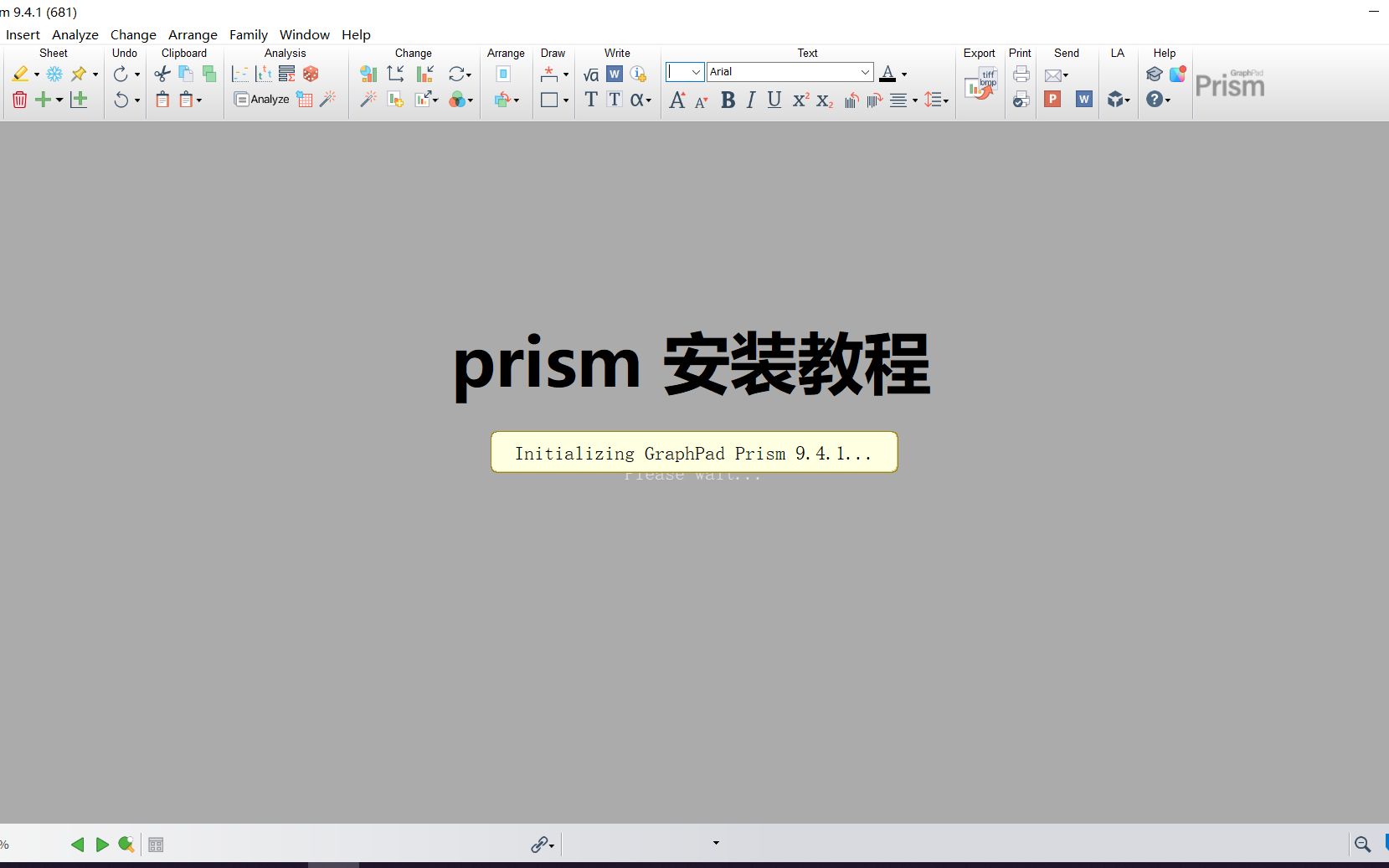Click the increase font size icon
1389x868 pixels.
677,100
